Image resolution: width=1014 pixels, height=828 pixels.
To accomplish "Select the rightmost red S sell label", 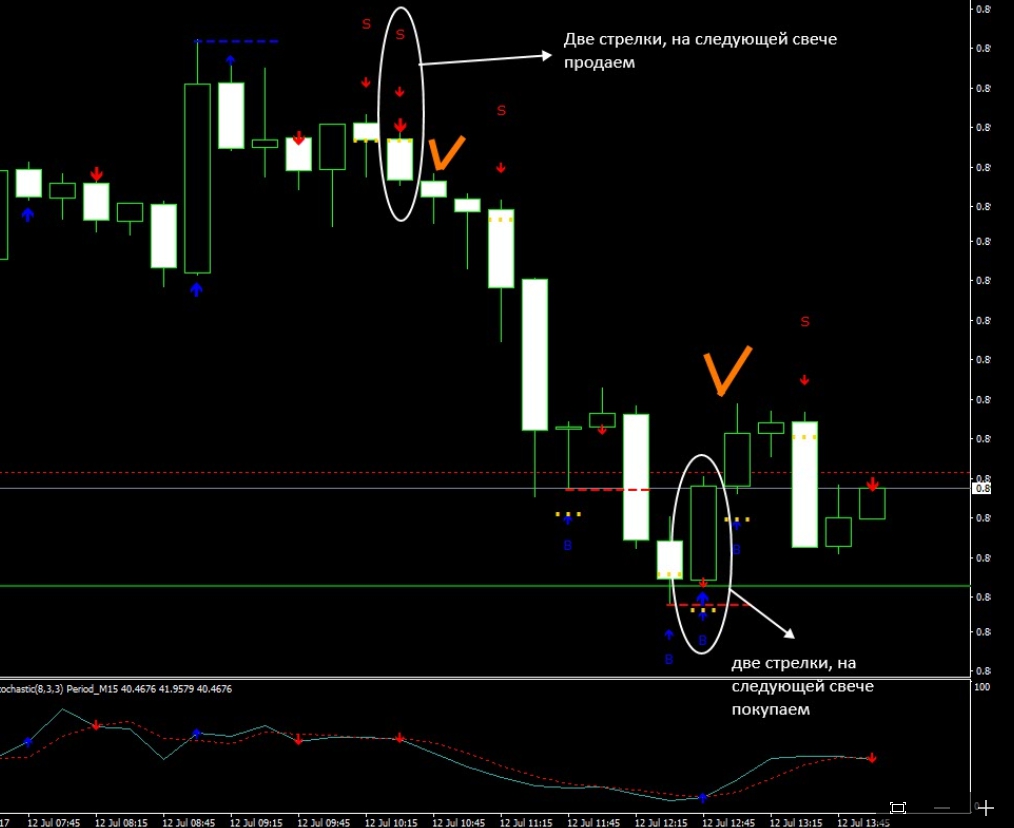I will coord(804,321).
